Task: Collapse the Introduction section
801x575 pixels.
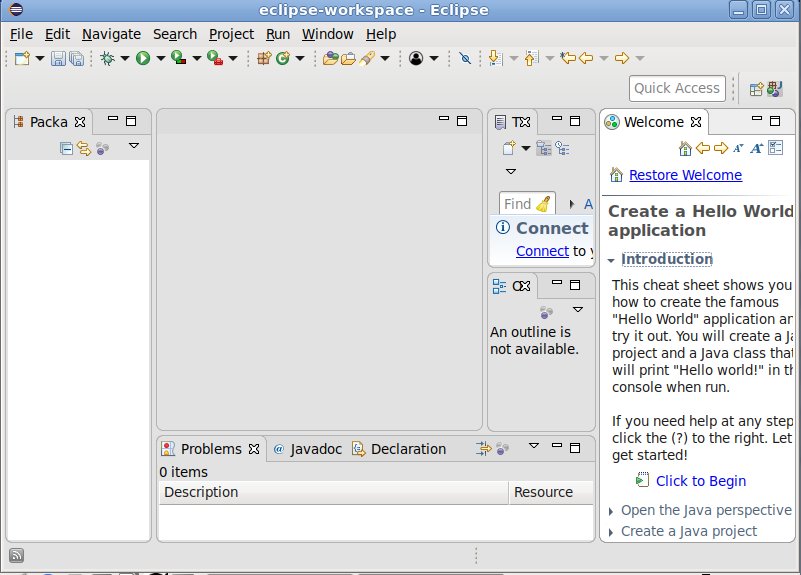Action: pos(610,260)
